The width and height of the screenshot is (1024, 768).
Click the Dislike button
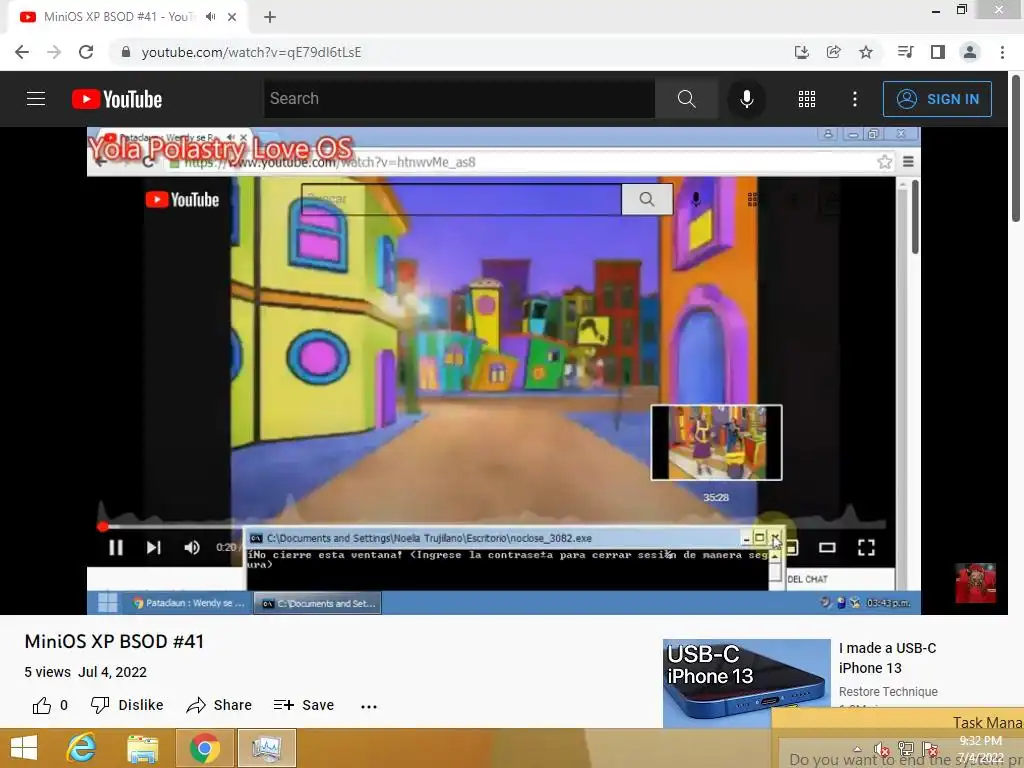click(127, 705)
